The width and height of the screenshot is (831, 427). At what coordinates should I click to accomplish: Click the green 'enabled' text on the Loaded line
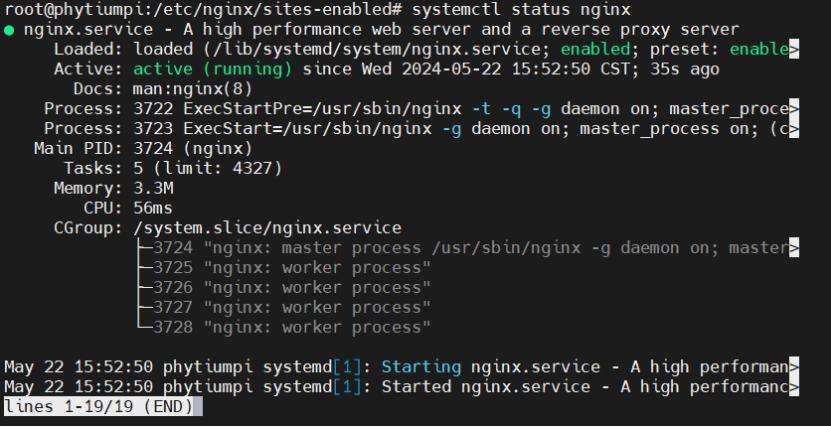(595, 49)
